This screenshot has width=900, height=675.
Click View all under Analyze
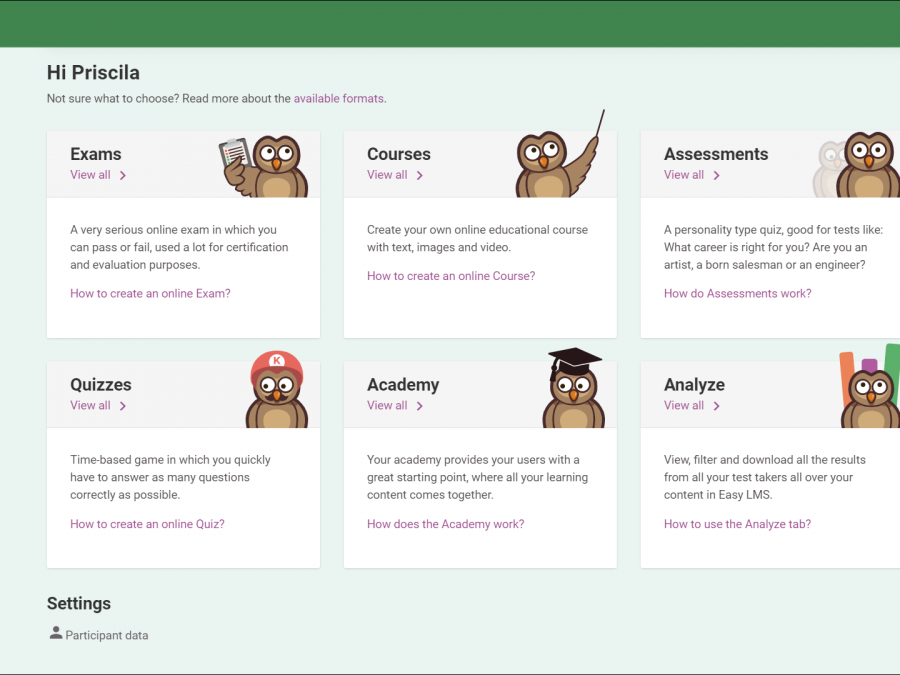684,406
